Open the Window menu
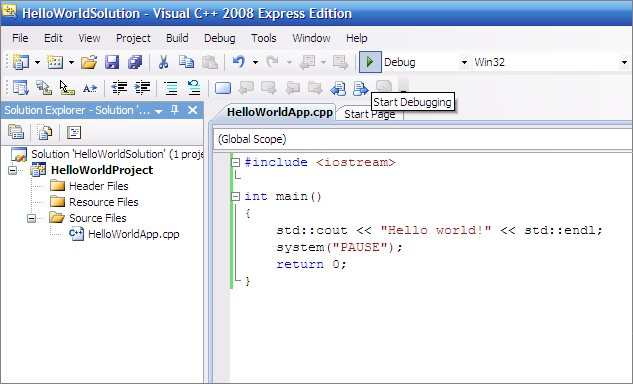633x384 pixels. 311,38
